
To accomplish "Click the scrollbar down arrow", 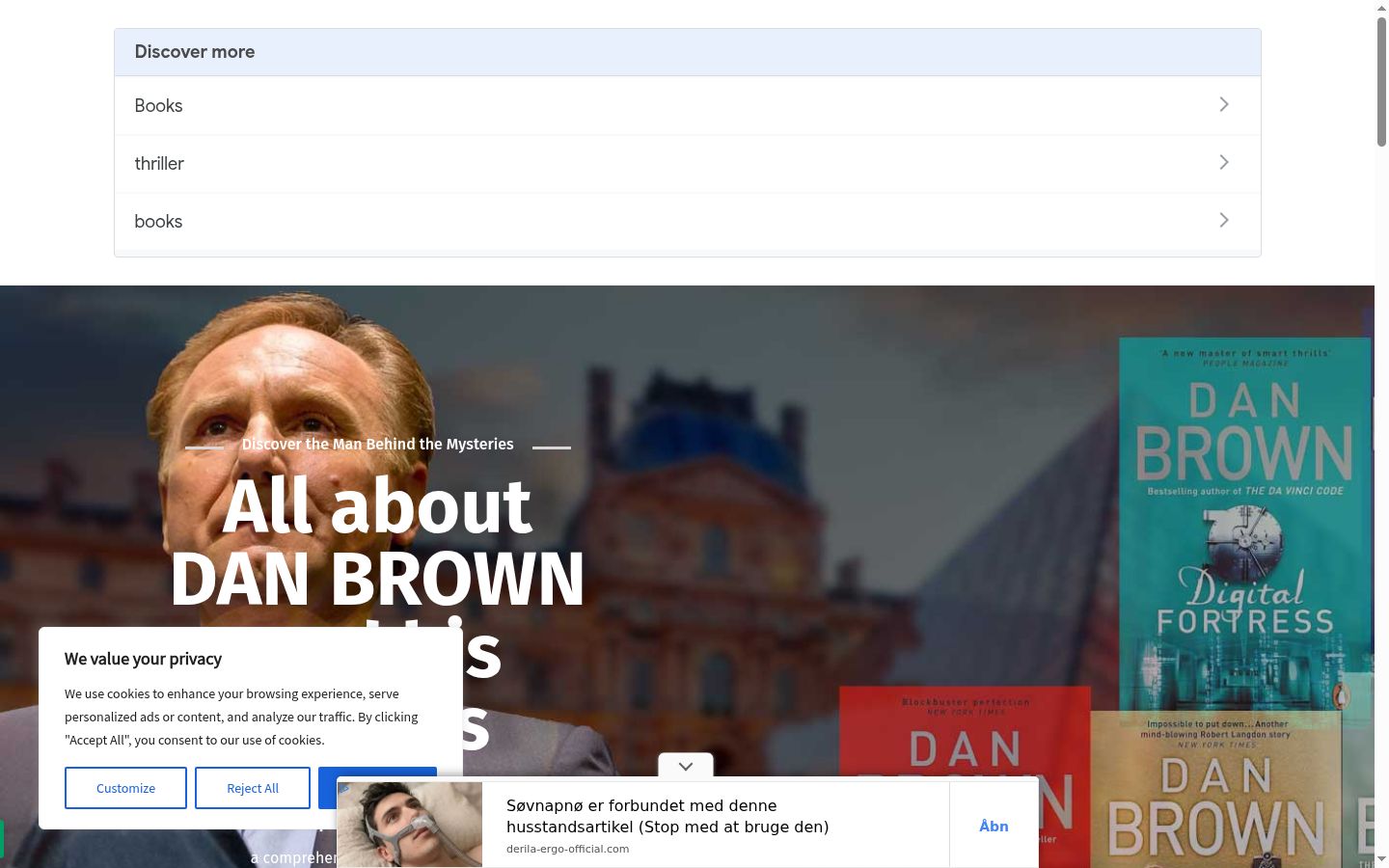I will tap(1381, 858).
